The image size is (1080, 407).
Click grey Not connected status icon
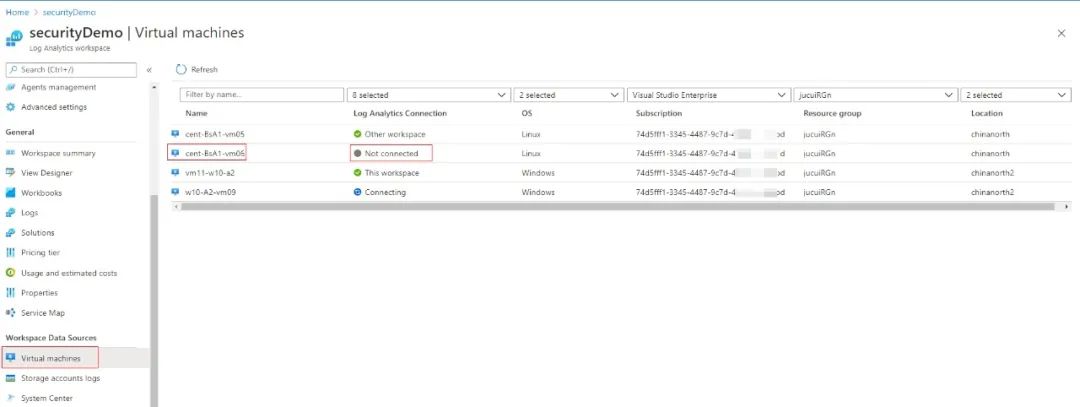click(357, 154)
